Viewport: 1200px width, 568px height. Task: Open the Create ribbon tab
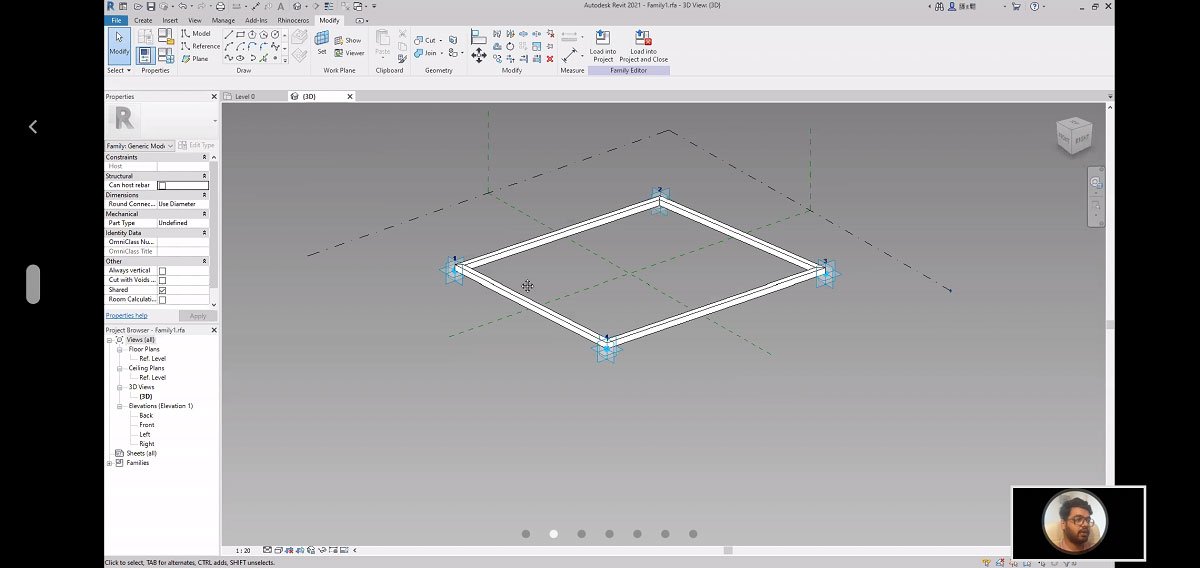(143, 20)
